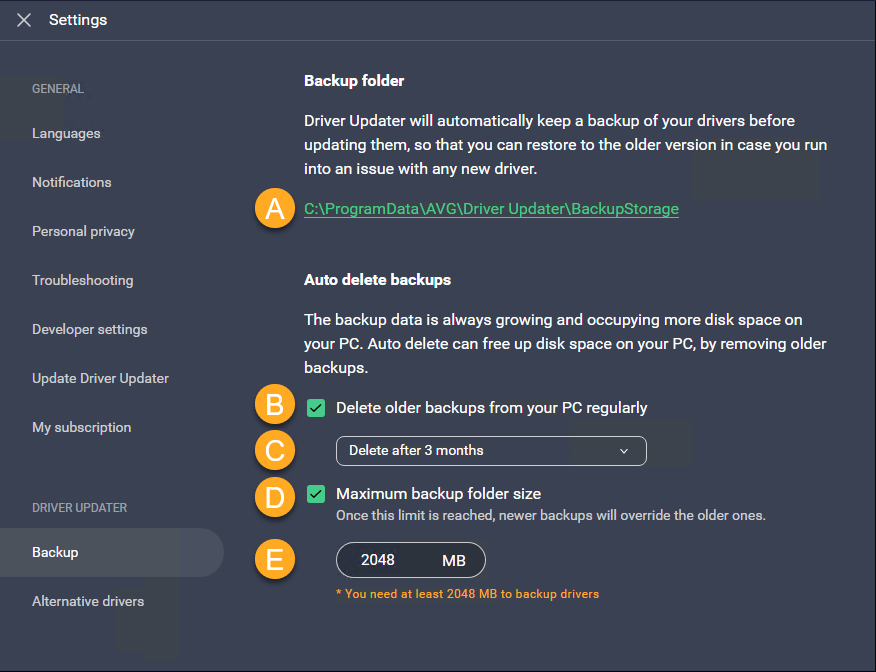Disable the Maximum backup folder size checkbox
The width and height of the screenshot is (876, 672).
(316, 494)
